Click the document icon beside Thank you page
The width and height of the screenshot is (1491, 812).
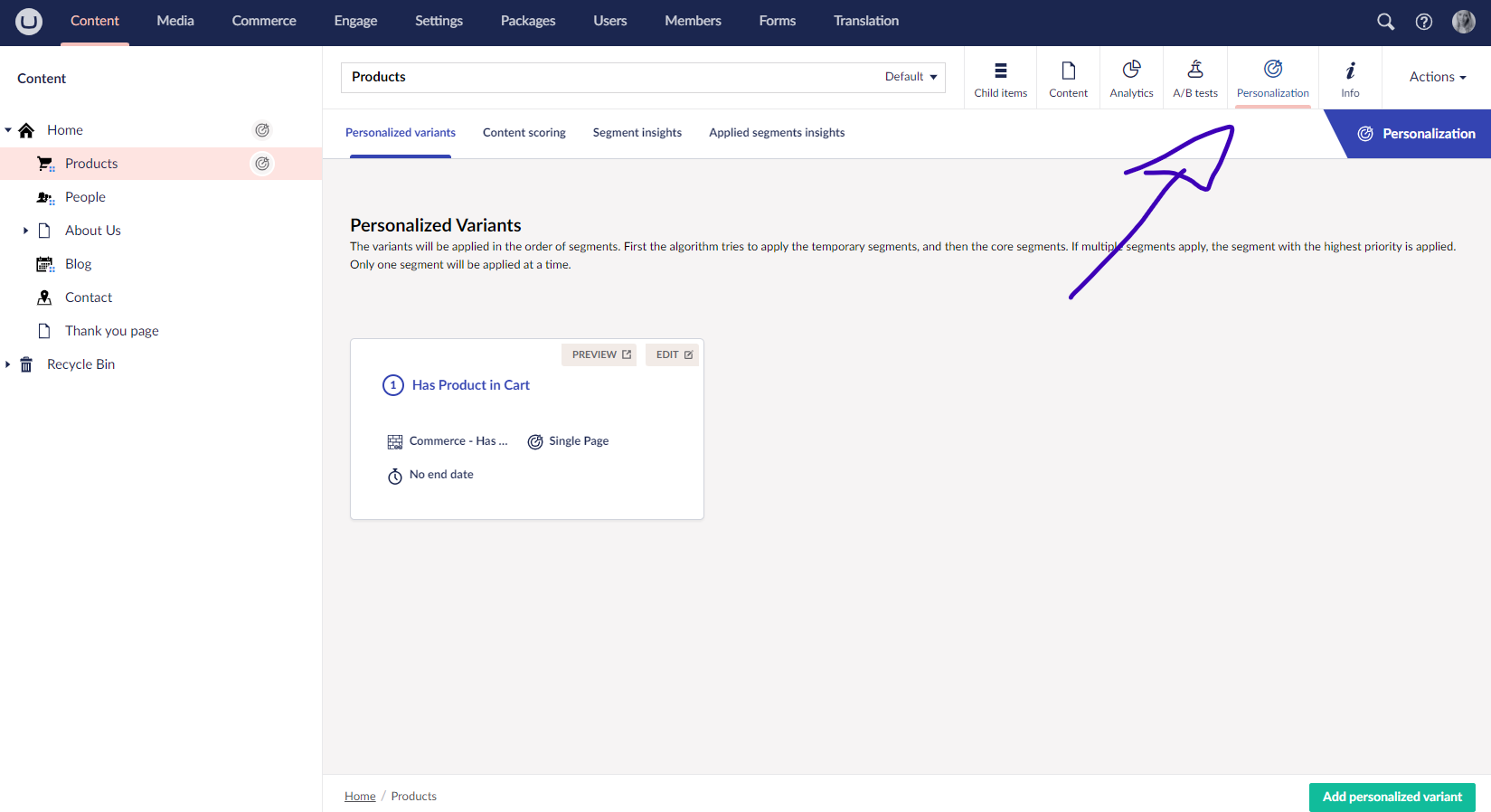click(44, 331)
